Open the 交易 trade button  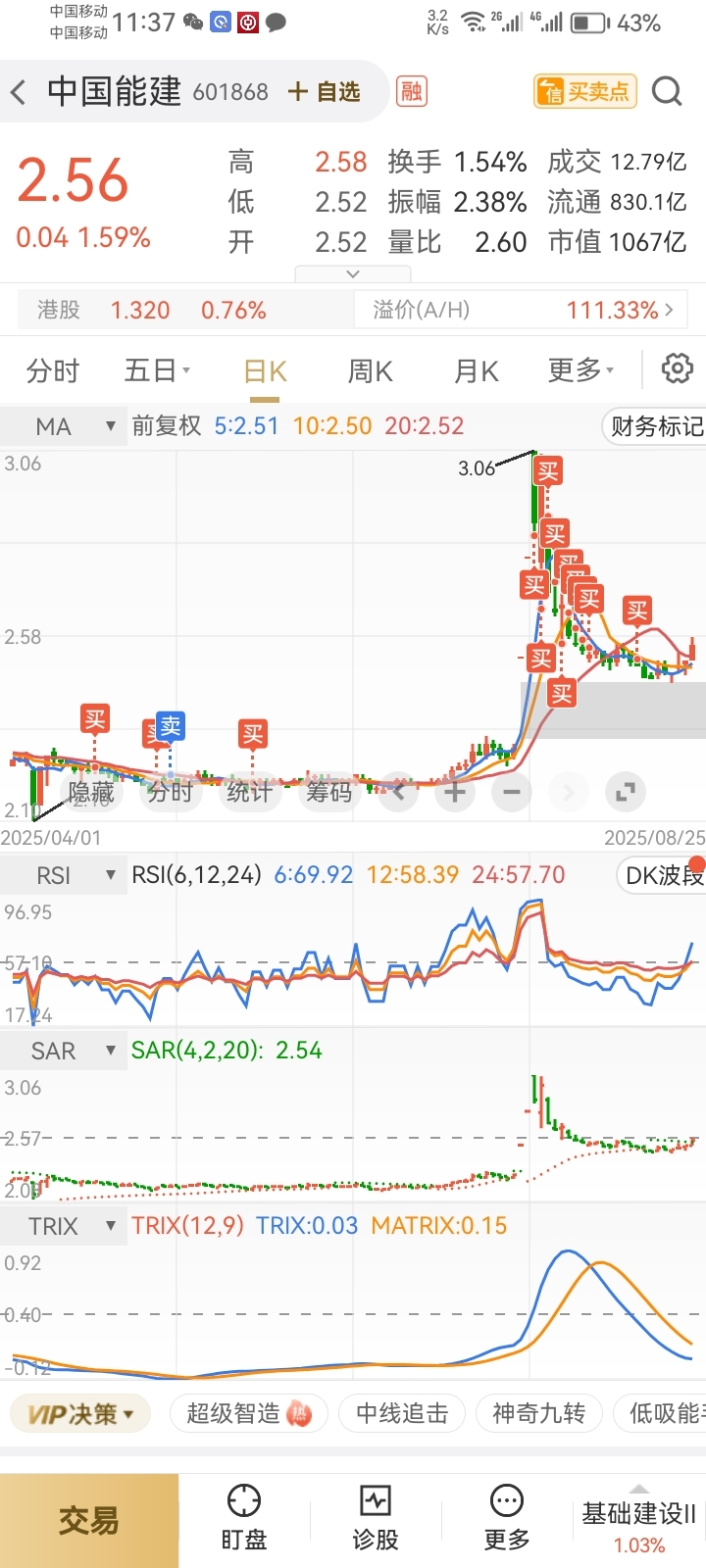89,1521
